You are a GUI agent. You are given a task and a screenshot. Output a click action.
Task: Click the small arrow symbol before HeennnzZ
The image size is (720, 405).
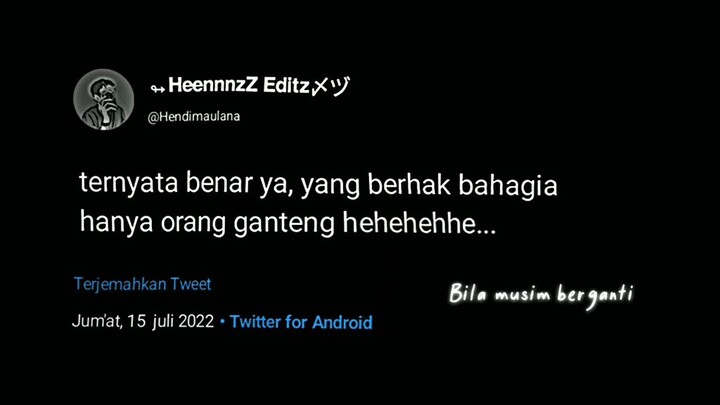pos(158,89)
